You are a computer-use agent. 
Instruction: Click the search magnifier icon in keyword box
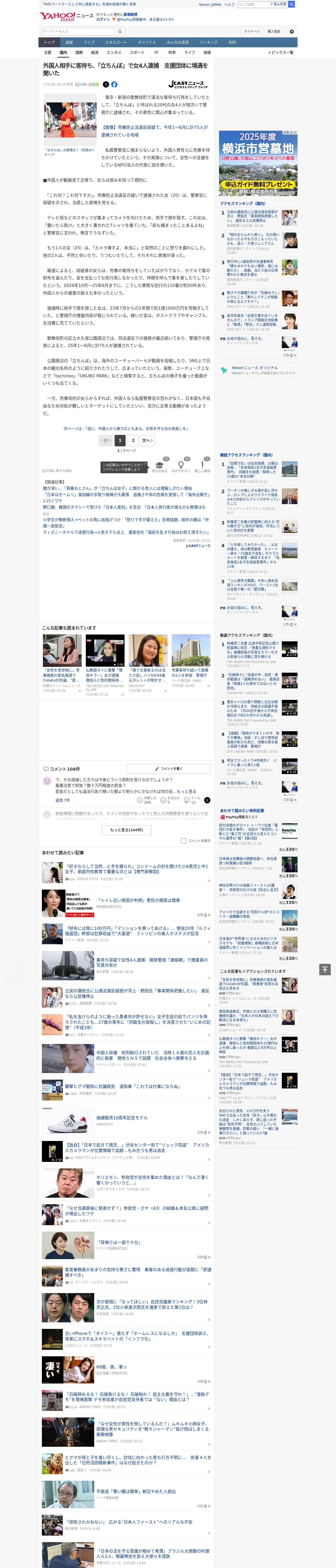pyautogui.click(x=120, y=32)
